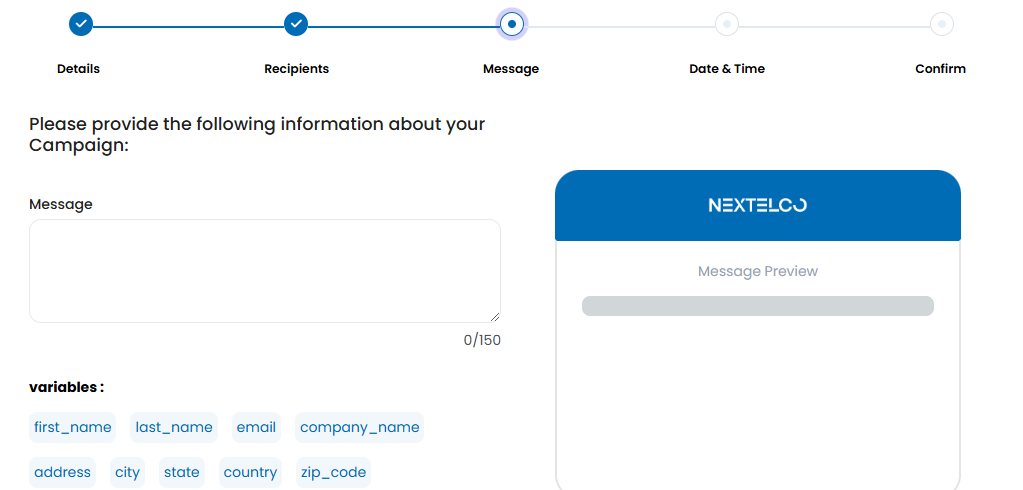The height and width of the screenshot is (490, 1023).
Task: Go to the Recipients step label
Action: click(296, 69)
